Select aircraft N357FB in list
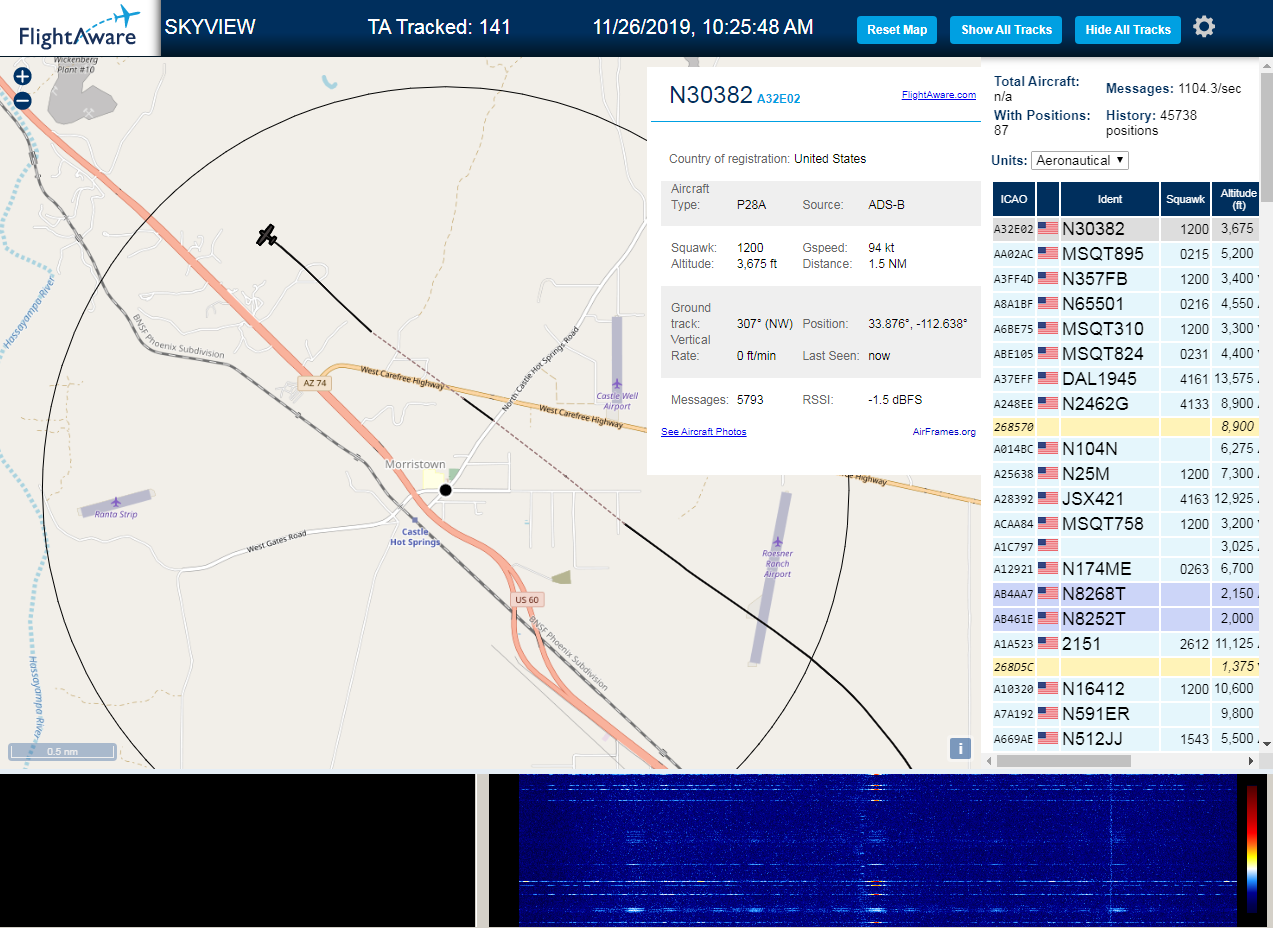Screen dimensions: 1273x929 [1126, 279]
